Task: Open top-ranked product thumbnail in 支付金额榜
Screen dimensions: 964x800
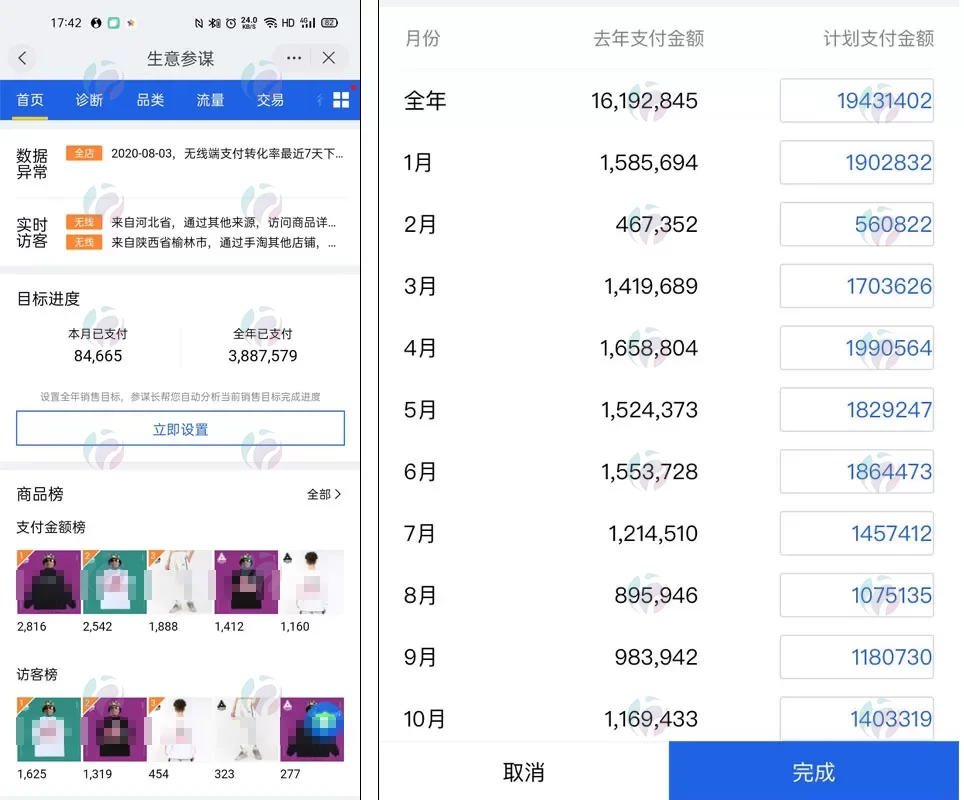Action: click(x=48, y=581)
